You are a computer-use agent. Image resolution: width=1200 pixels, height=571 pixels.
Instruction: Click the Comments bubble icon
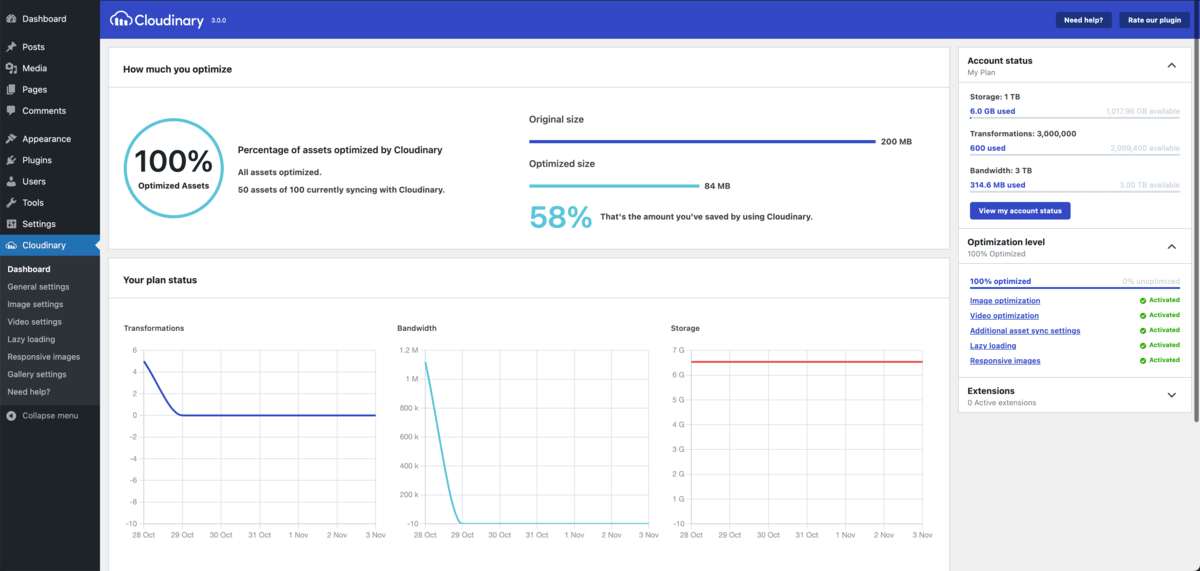pos(11,110)
